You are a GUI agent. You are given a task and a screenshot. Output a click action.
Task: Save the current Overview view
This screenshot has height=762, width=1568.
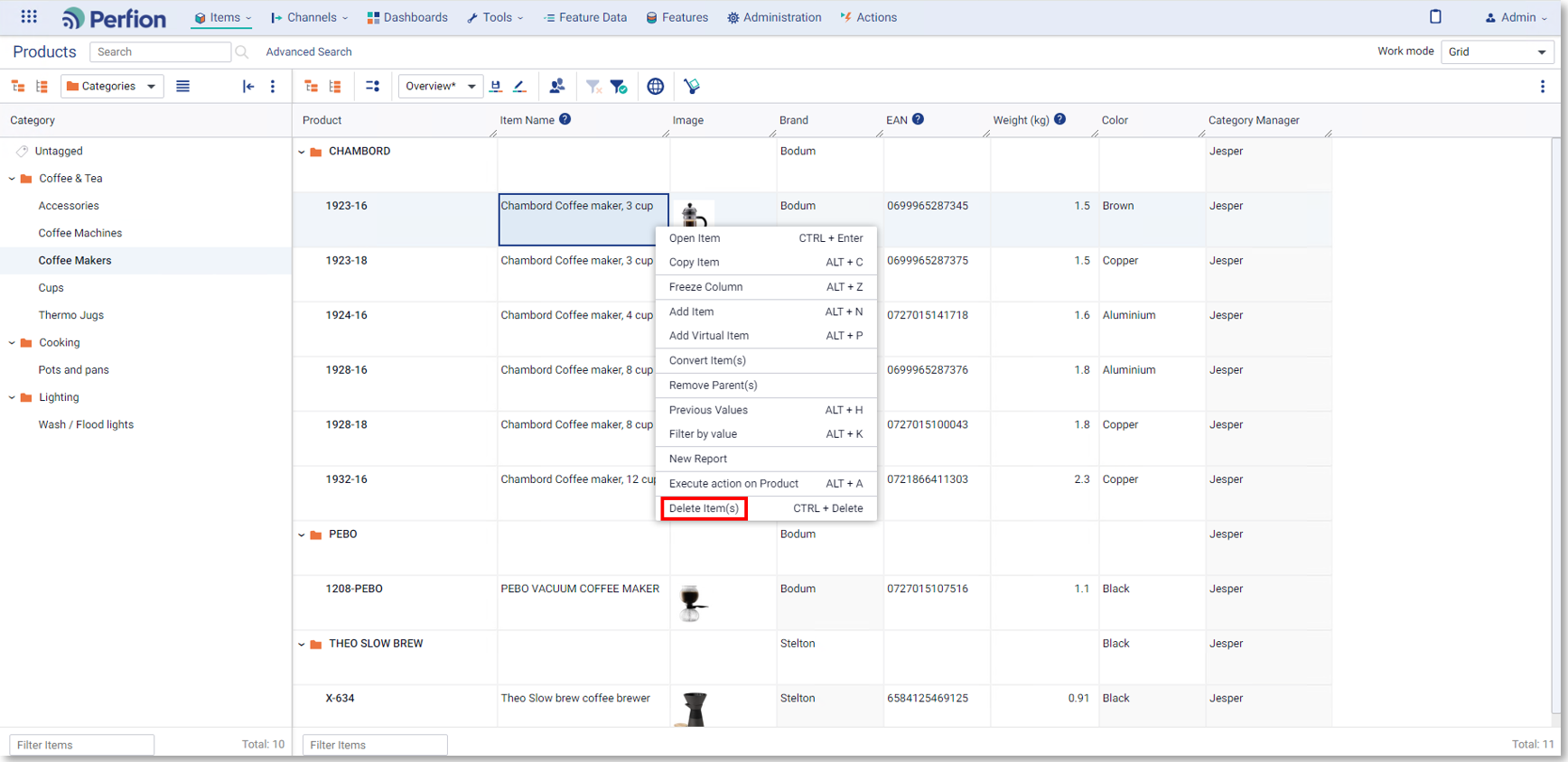496,87
